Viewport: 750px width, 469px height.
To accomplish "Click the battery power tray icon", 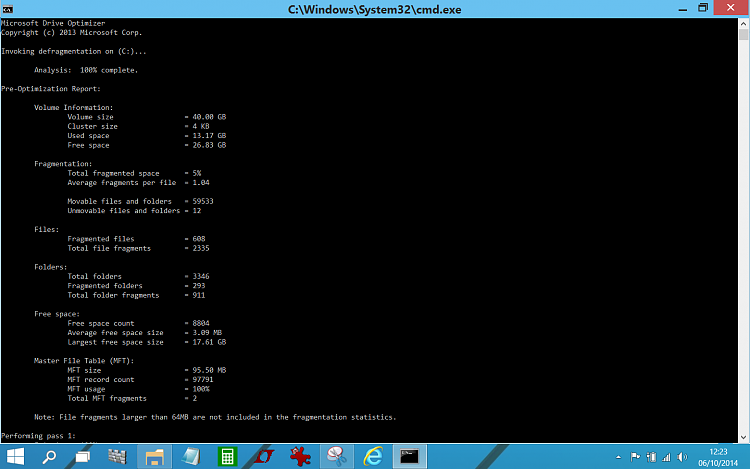I will click(651, 457).
